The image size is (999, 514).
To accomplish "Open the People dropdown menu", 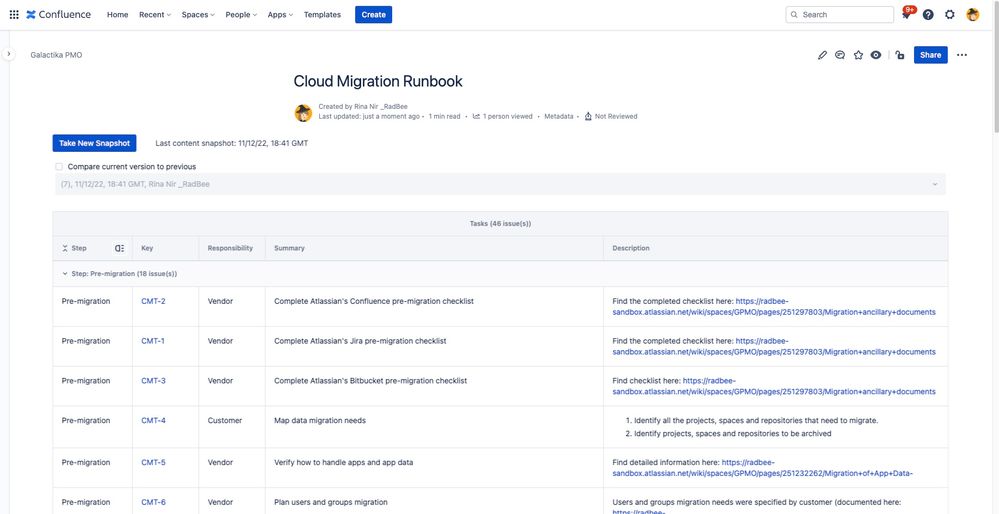I will click(241, 15).
